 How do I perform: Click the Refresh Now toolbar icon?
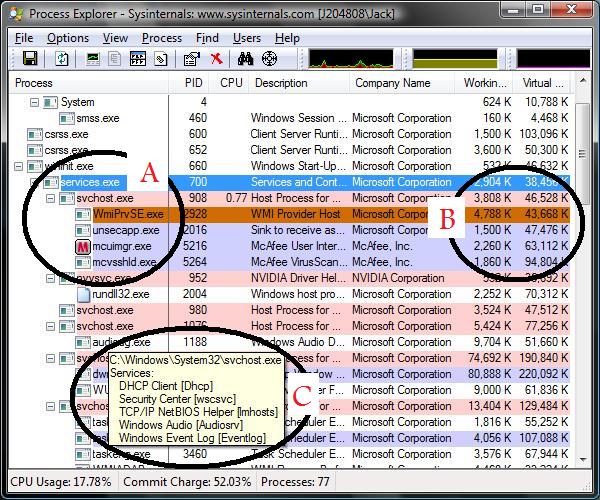tap(62, 59)
